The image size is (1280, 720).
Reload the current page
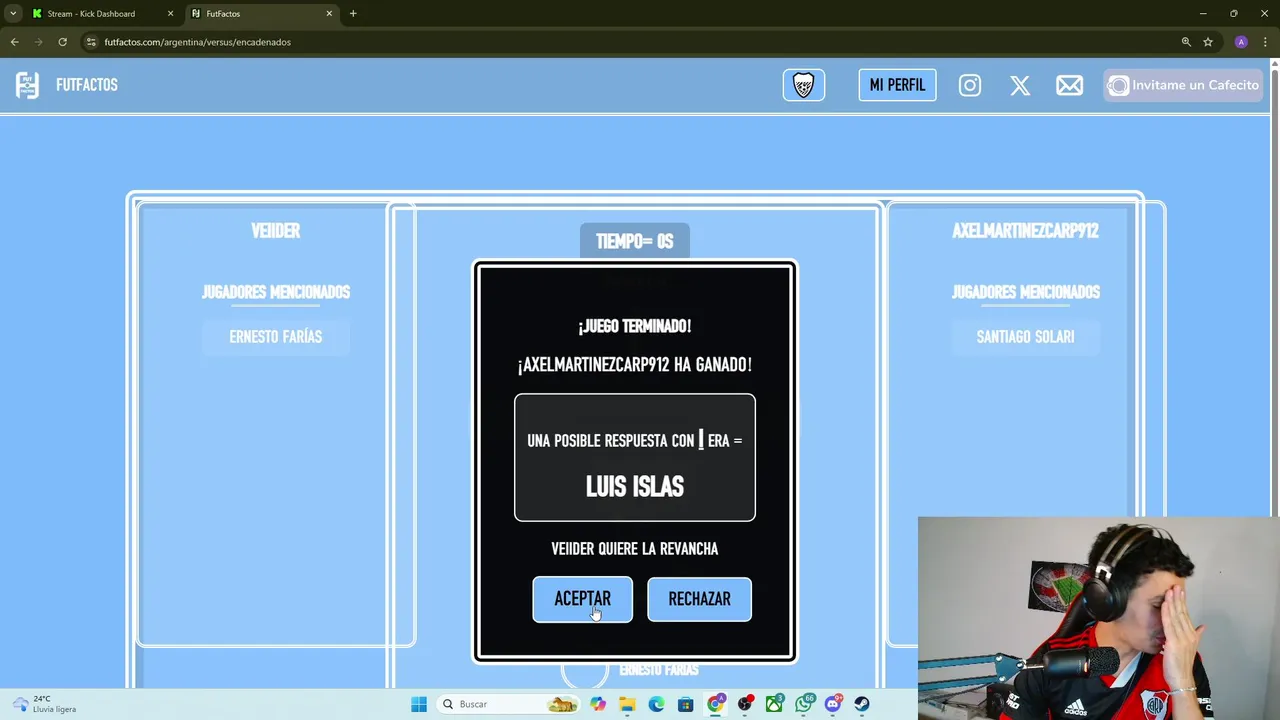[x=62, y=42]
